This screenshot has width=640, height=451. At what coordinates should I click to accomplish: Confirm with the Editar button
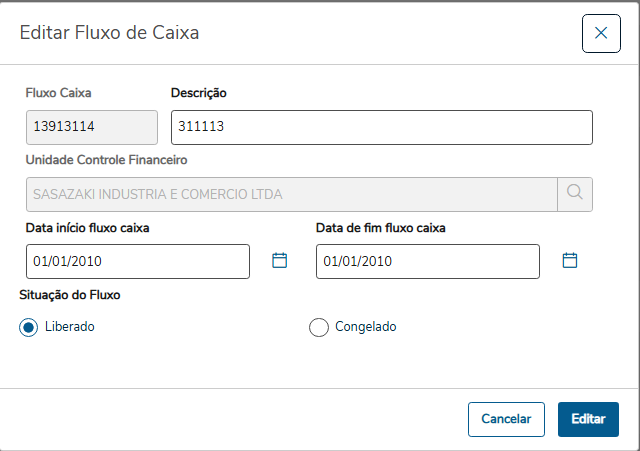tap(588, 419)
